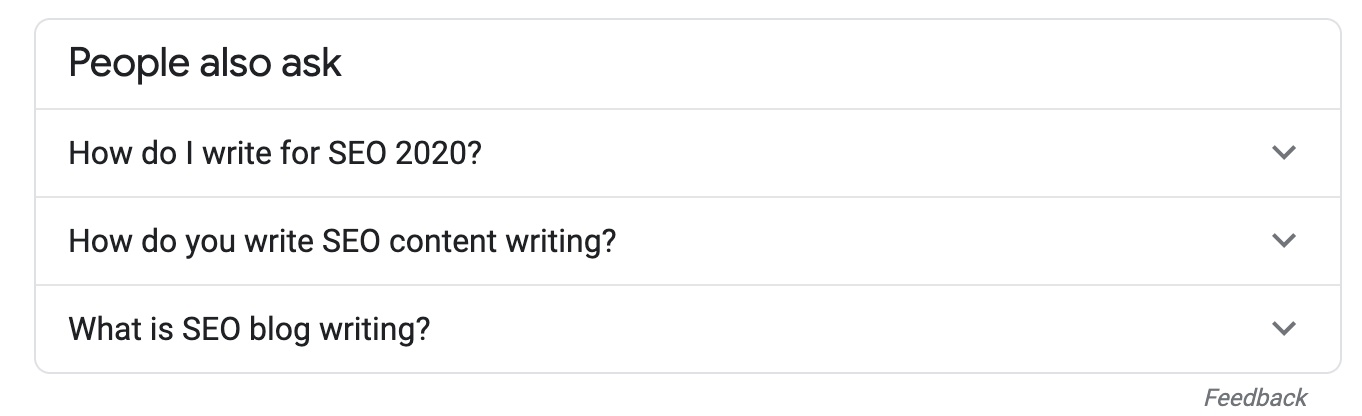Expand chevron next to 'What is SEO blog writing?'
Image resolution: width=1362 pixels, height=416 pixels.
pos(1283,328)
